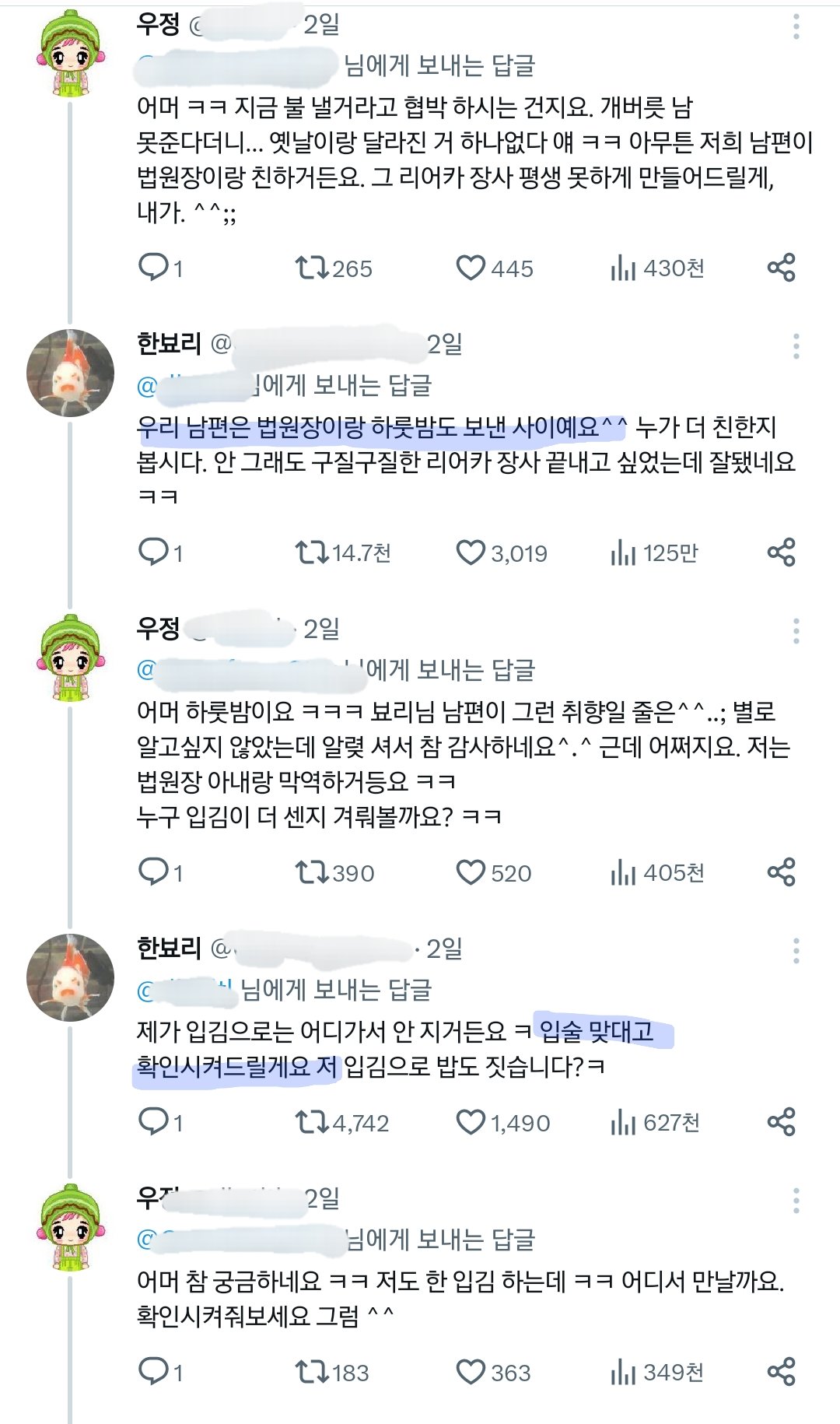View analytics showing 430천 views

point(624,268)
